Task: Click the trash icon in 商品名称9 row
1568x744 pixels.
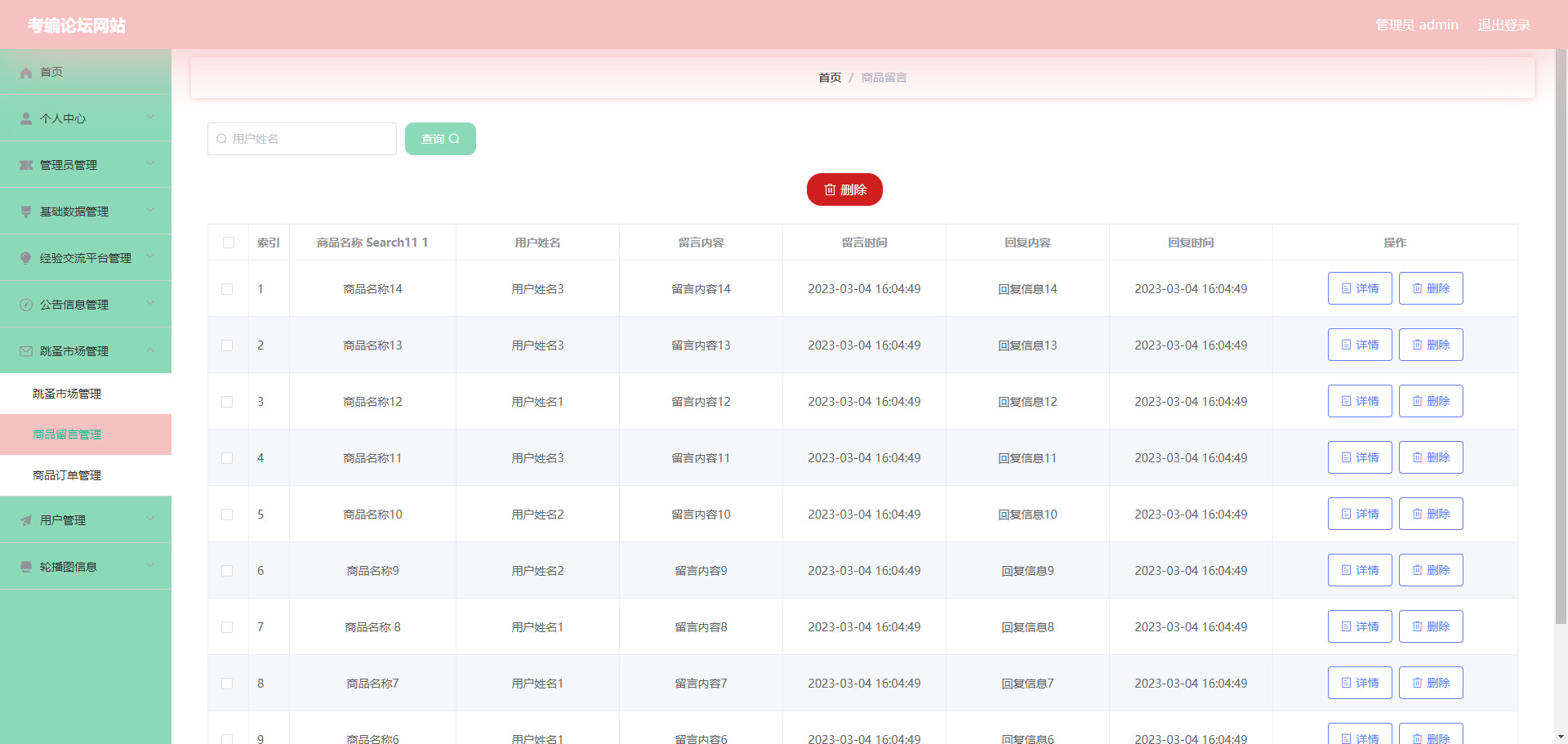Action: tap(1417, 570)
